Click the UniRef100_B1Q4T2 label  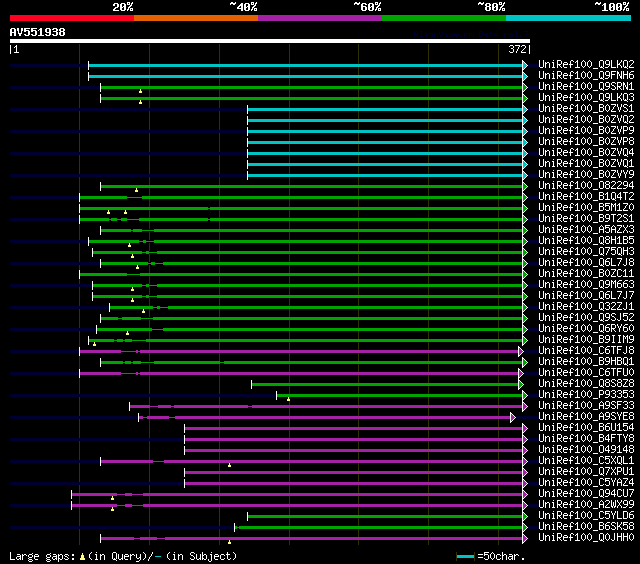click(586, 197)
